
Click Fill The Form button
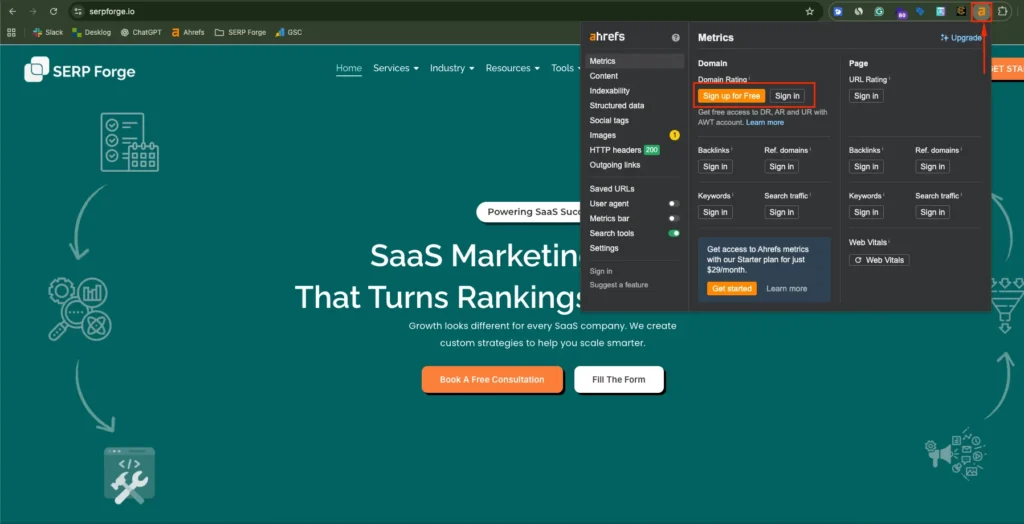coord(618,380)
